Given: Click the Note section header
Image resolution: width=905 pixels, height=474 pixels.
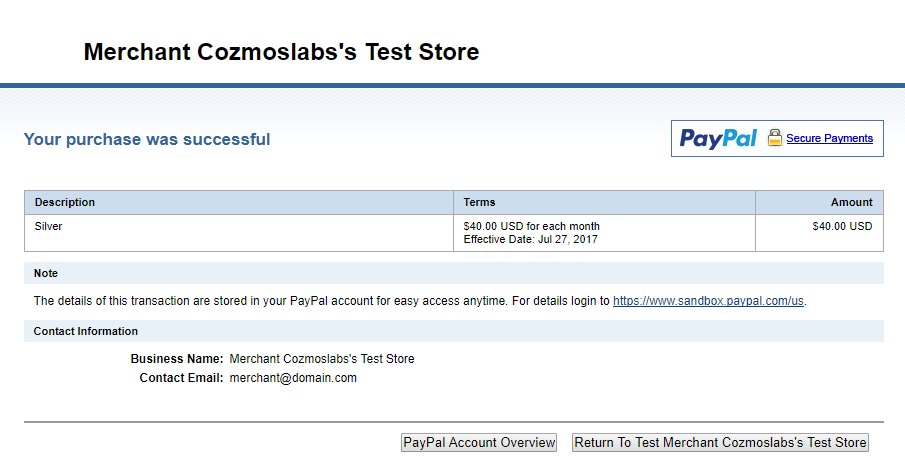Looking at the screenshot, I should (454, 273).
